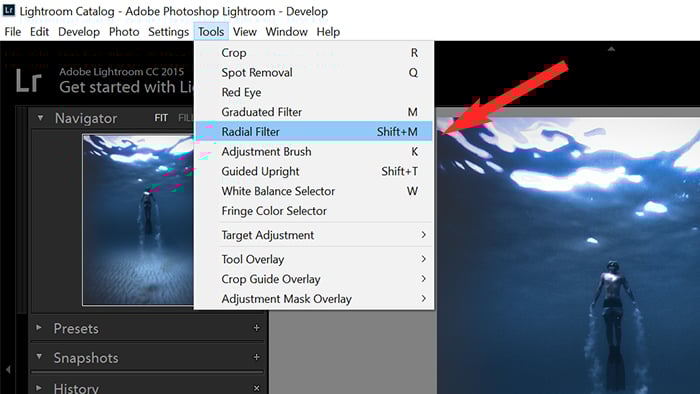Open the File menu
Viewport: 700px width, 394px height.
click(12, 32)
